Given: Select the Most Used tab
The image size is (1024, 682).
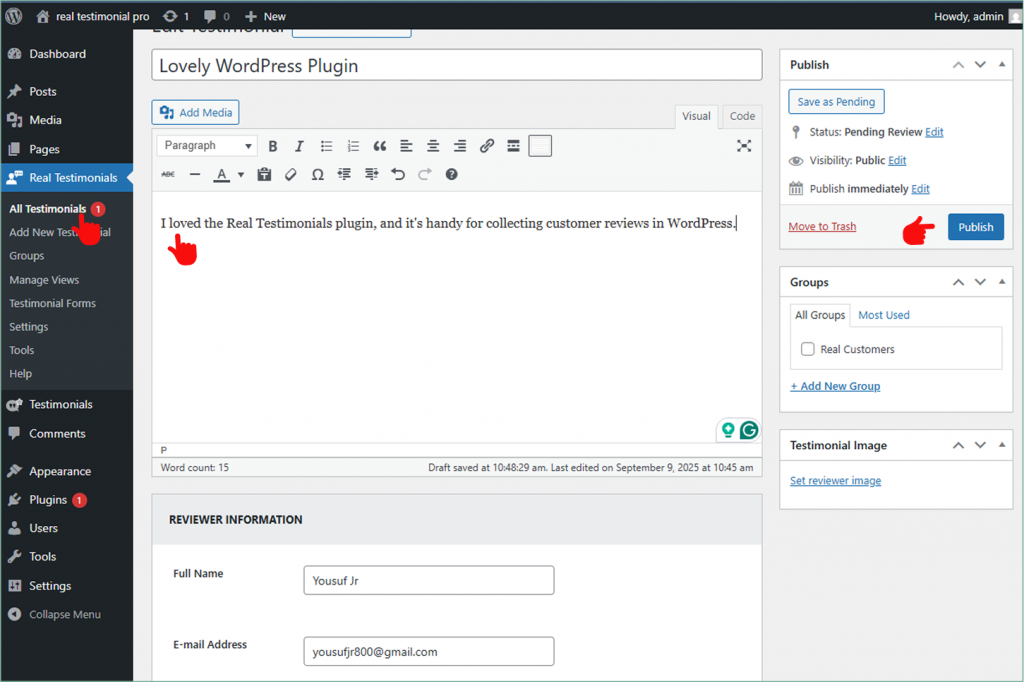Looking at the screenshot, I should pos(884,315).
